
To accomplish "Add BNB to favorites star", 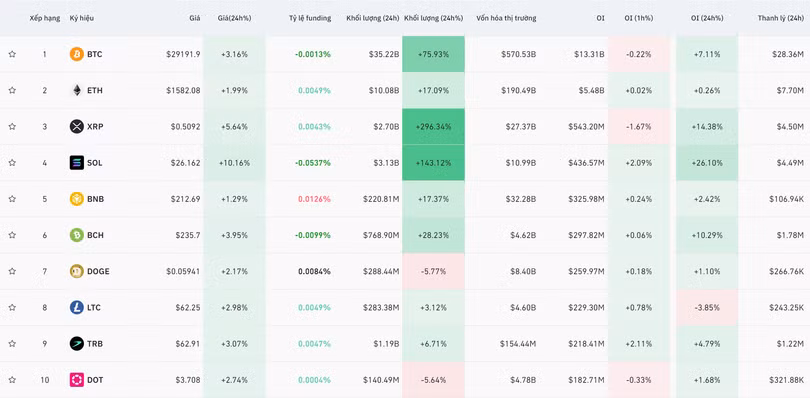I will tap(12, 198).
